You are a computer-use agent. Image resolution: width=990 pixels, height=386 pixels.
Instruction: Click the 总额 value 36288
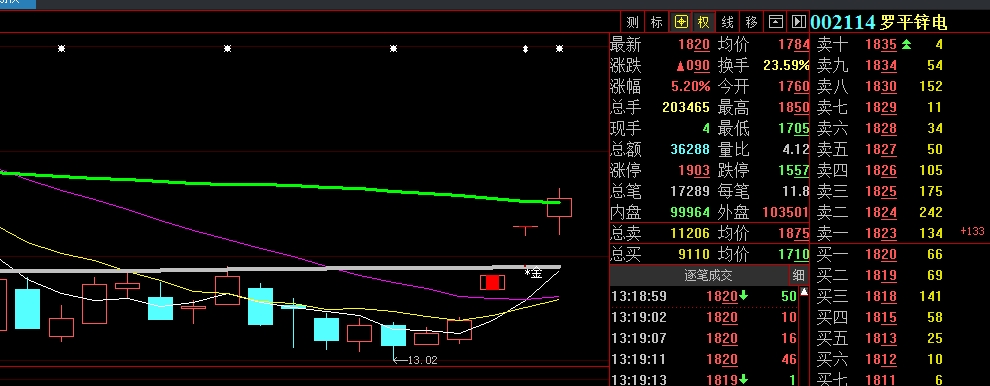click(691, 150)
